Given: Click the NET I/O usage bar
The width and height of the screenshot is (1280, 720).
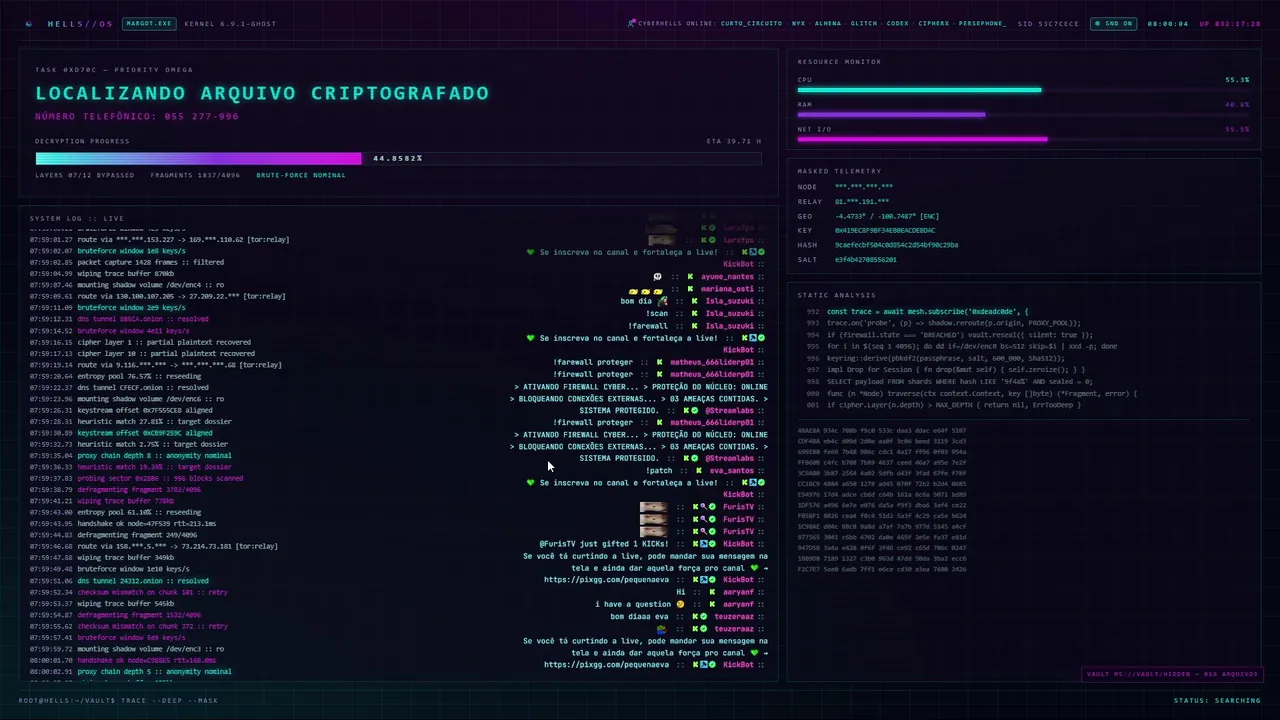Looking at the screenshot, I should coord(1023,140).
